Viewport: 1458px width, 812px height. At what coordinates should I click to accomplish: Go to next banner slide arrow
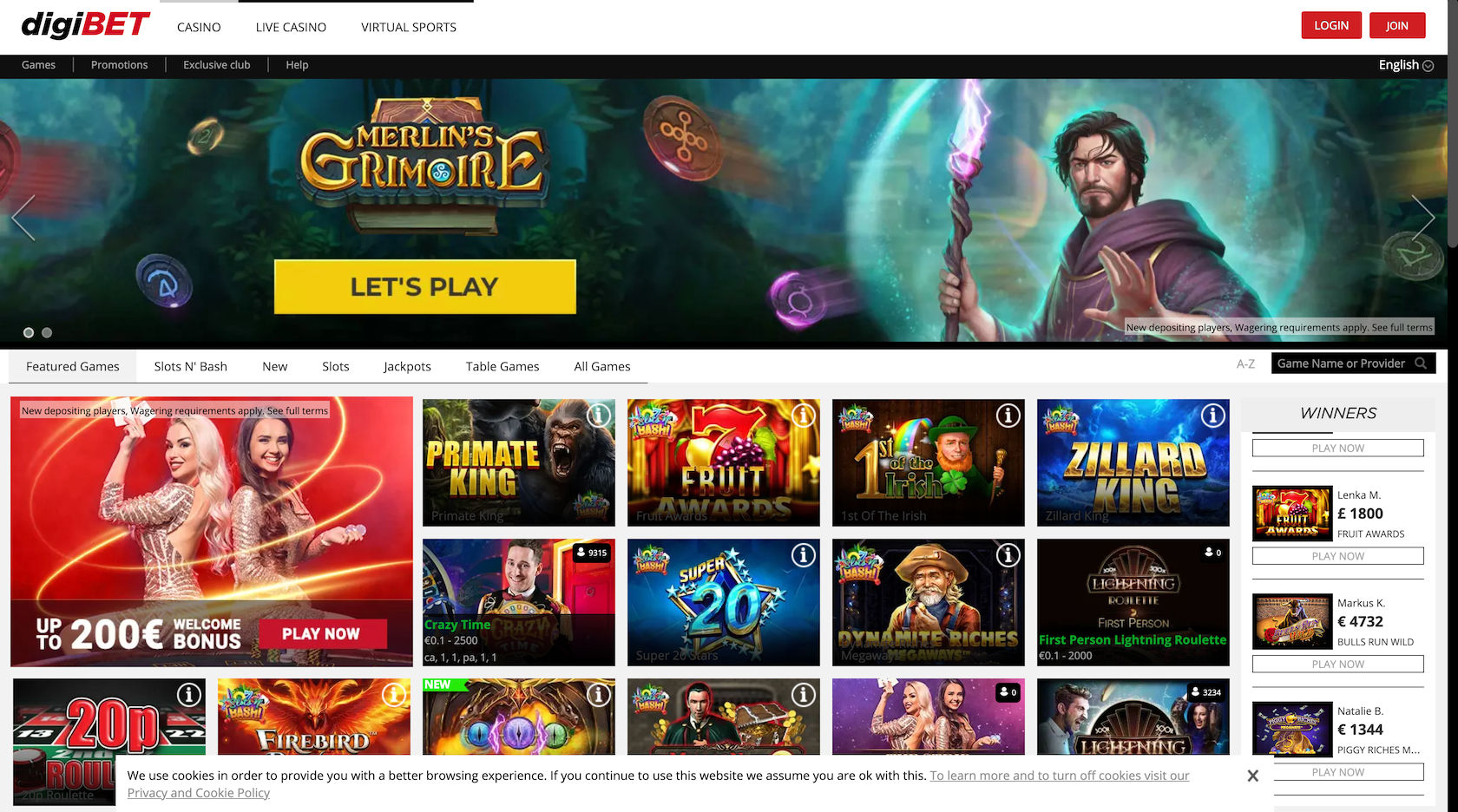coord(1423,217)
